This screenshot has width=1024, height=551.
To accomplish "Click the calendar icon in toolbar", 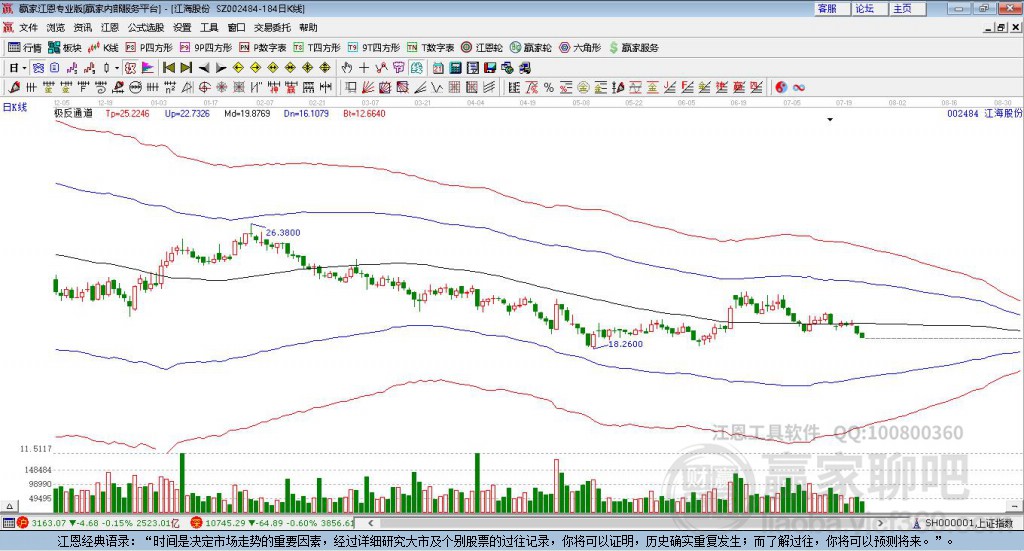I will click(x=438, y=68).
